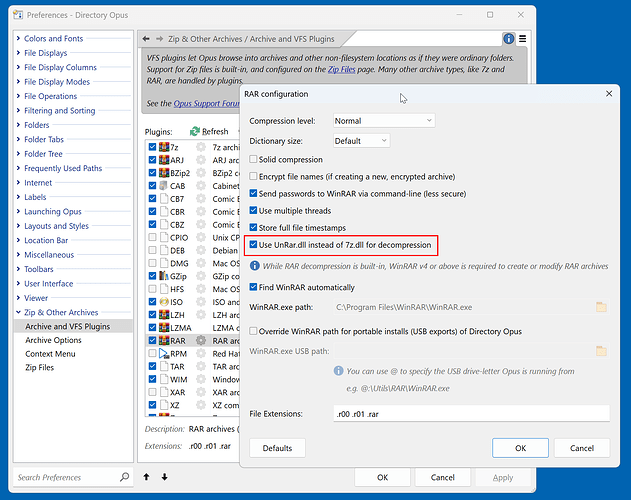
Task: Enable Override WinRAR path for portable installs
Action: point(253,331)
